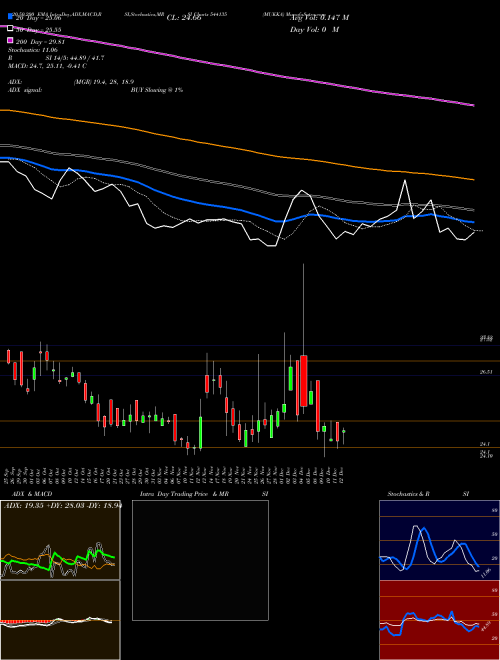Select the 'Avg Vol: 0.147 M' text
Image resolution: width=500 pixels, height=660 pixels.
click(x=319, y=18)
